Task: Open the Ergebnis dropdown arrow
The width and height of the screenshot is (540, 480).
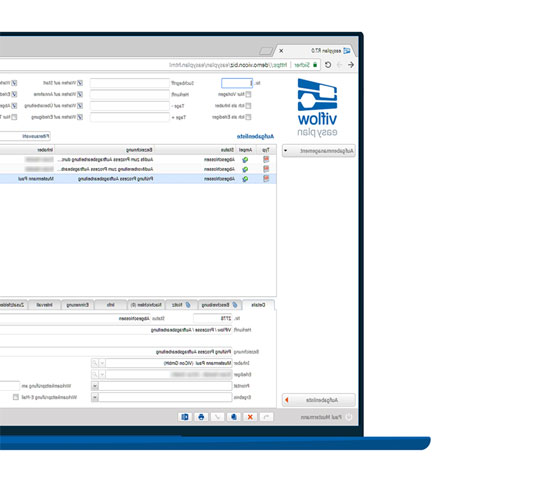Action: coord(95,397)
